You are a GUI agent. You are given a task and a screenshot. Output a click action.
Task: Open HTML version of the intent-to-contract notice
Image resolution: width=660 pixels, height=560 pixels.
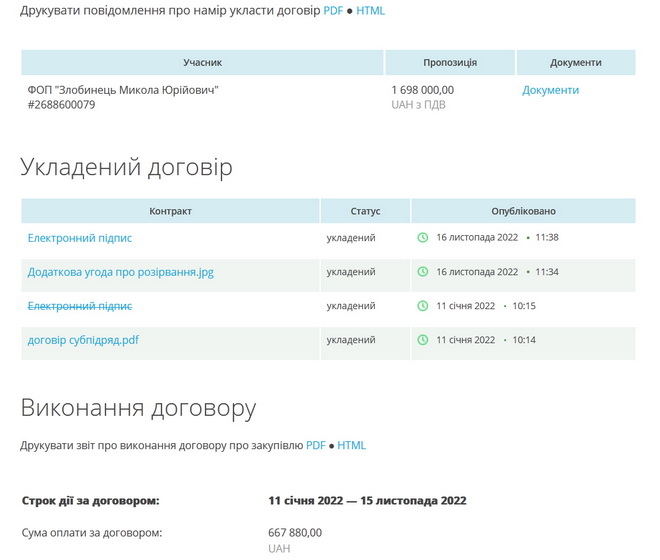370,11
